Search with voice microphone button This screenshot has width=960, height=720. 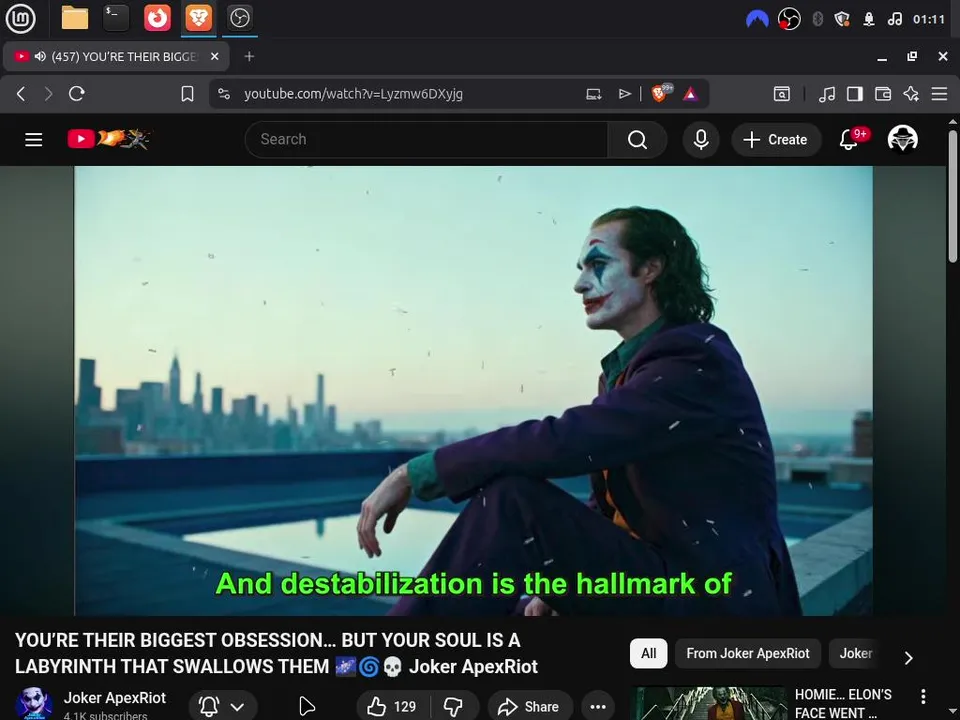(701, 140)
